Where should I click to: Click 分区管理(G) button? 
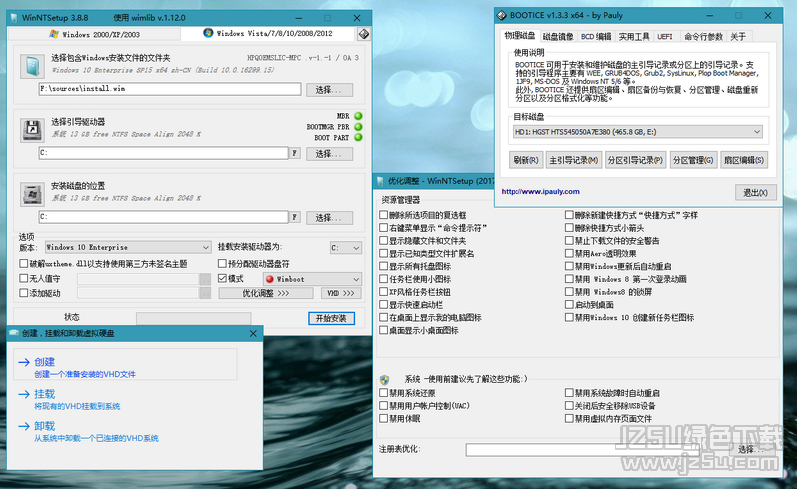693,160
